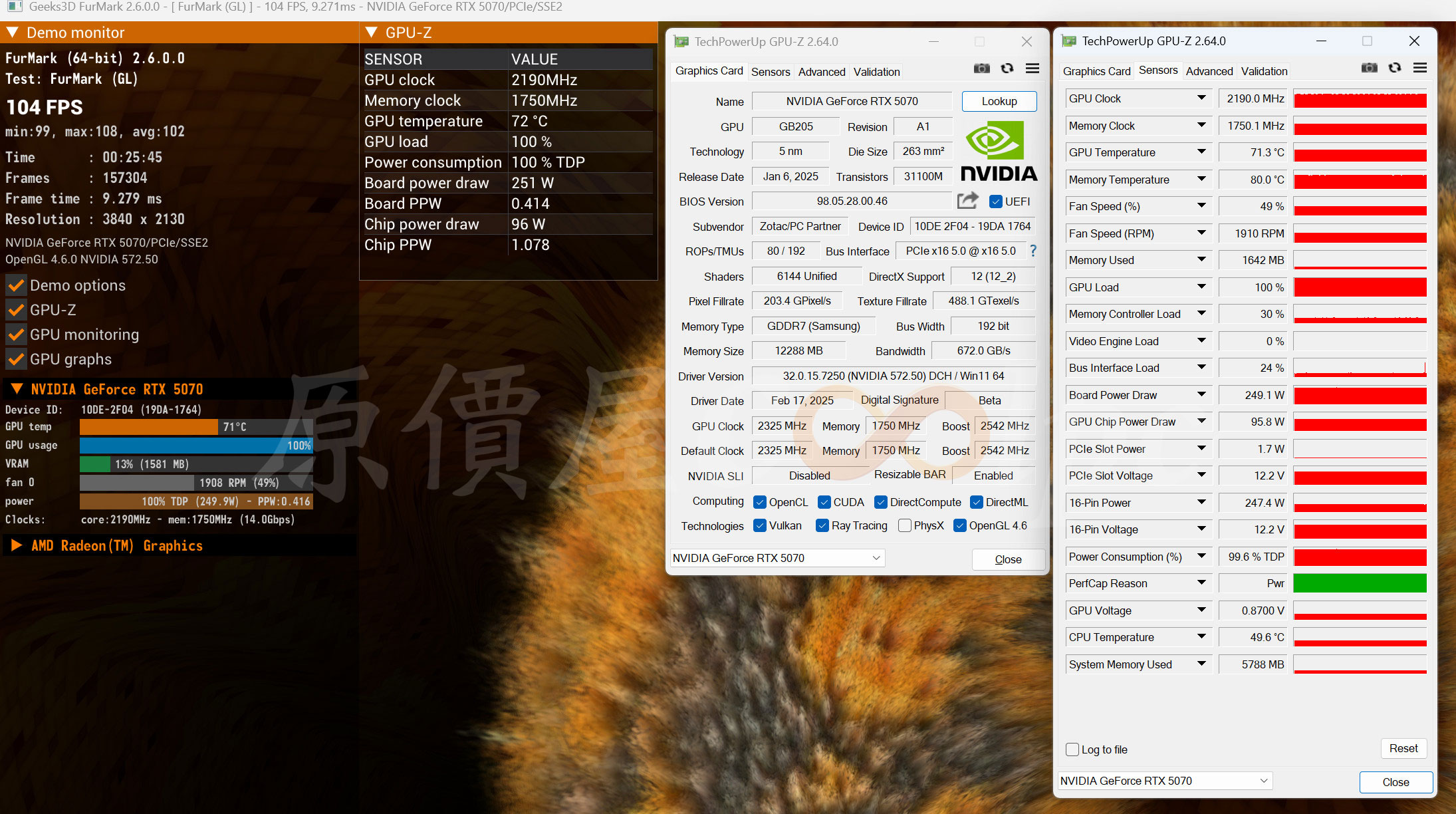This screenshot has width=1456, height=814.
Task: Click Close button in Graphics Card window
Action: point(1008,559)
